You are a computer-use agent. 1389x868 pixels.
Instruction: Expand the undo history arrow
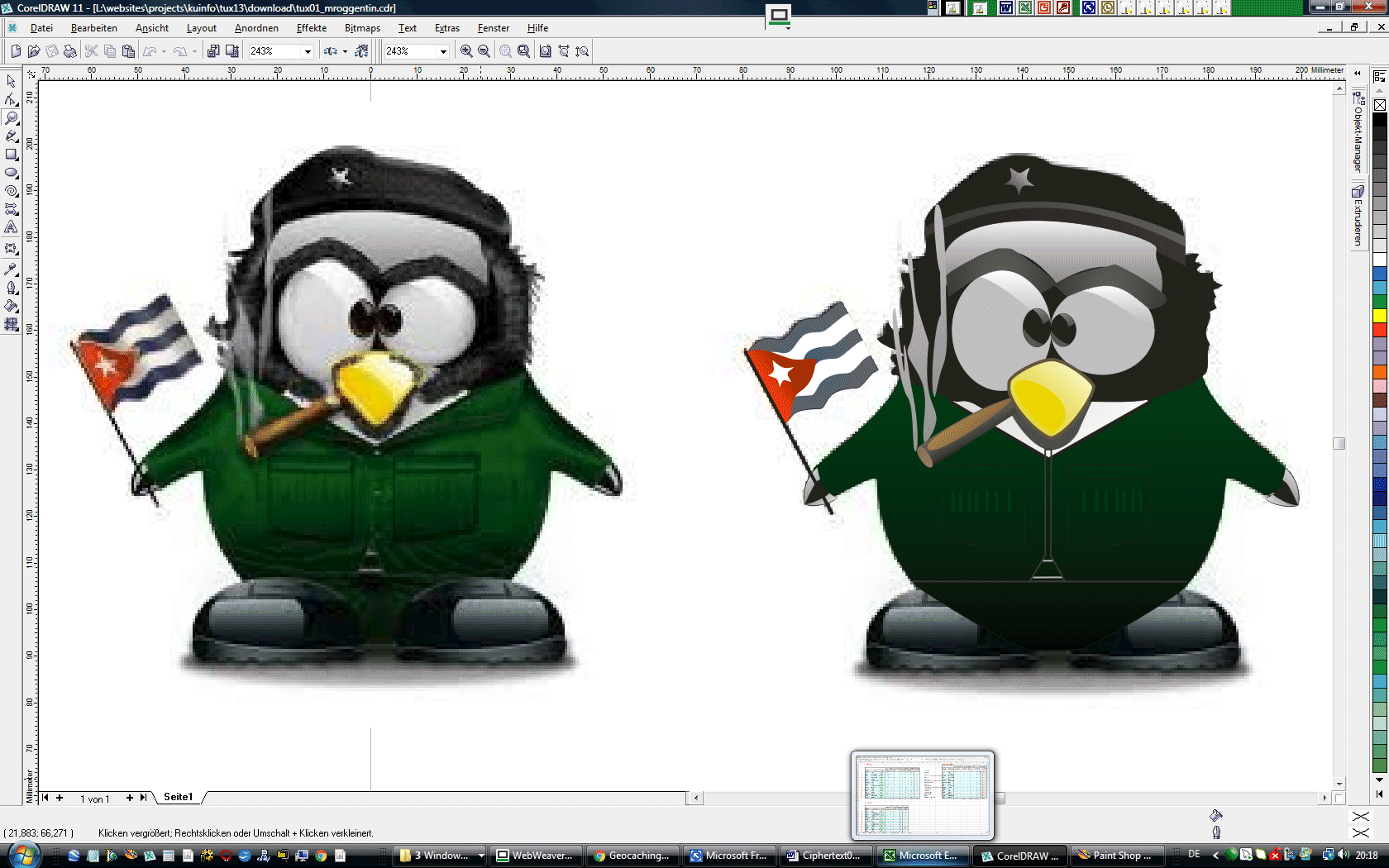click(x=164, y=51)
